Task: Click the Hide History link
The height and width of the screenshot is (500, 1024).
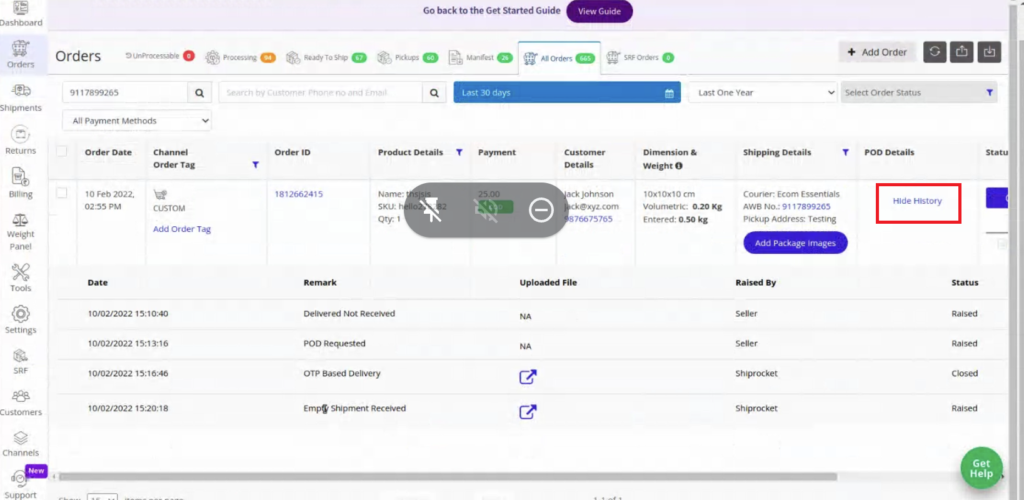Action: tap(917, 201)
